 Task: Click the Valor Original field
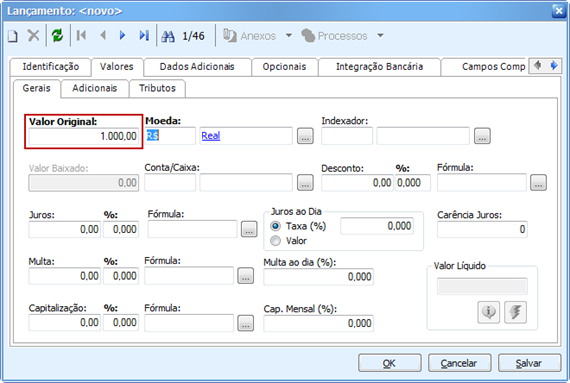click(84, 136)
